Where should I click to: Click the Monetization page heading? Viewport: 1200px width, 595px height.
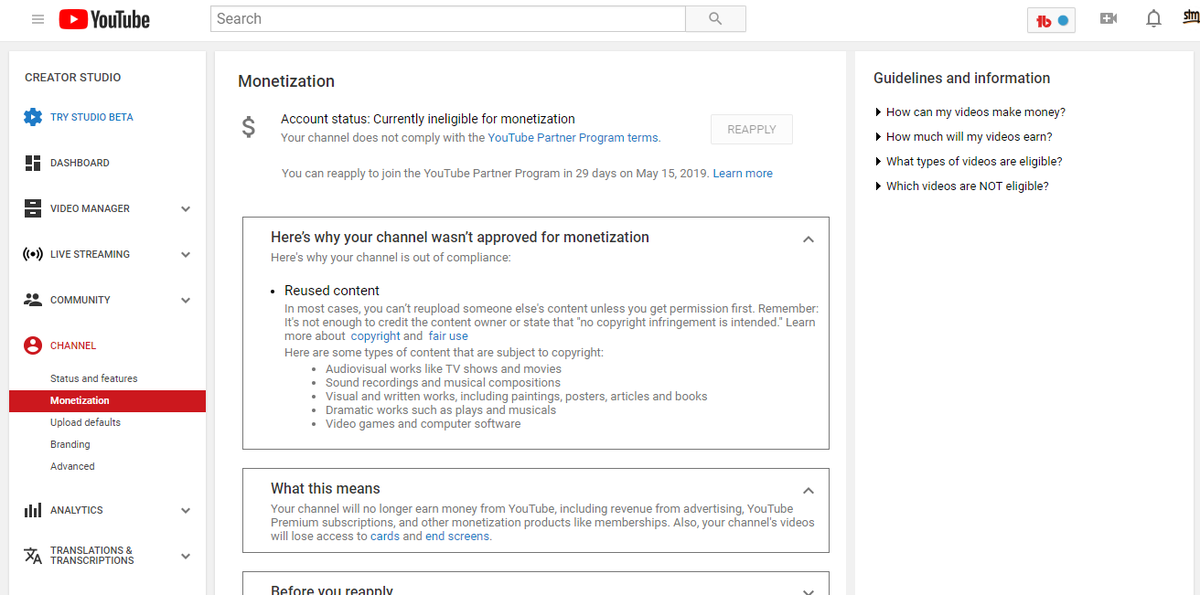click(x=286, y=82)
